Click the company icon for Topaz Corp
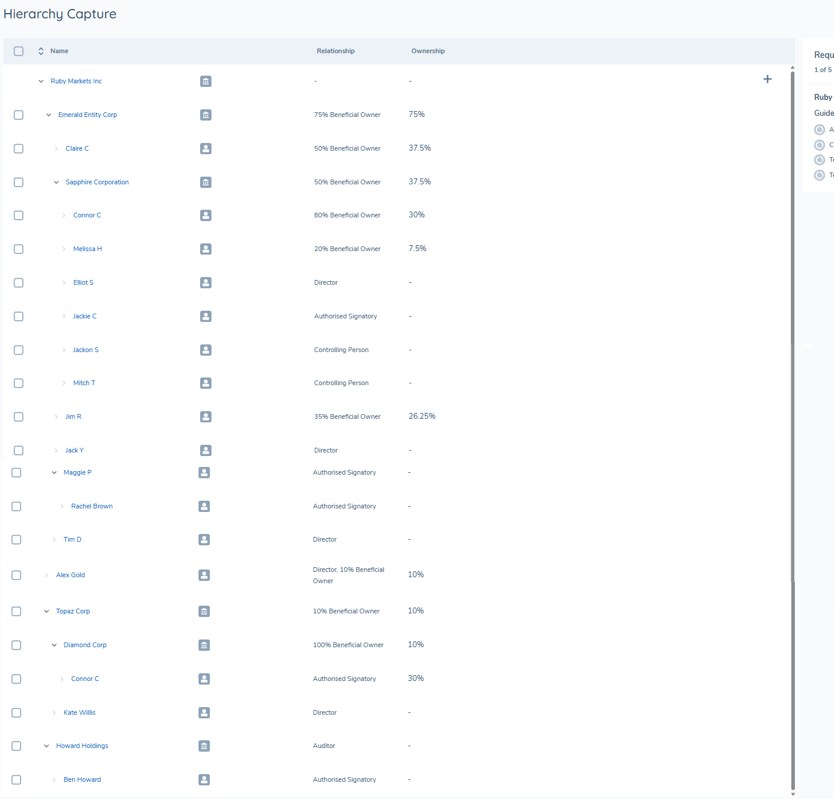Screen dimensions: 835x799 click(204, 612)
